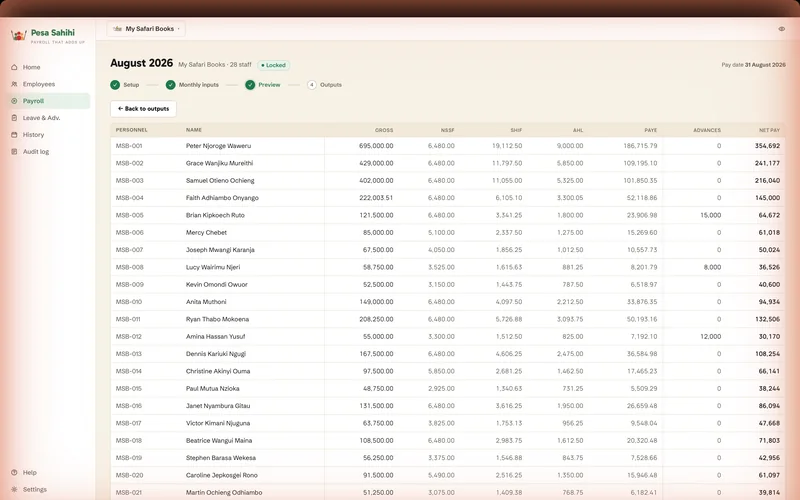Viewport: 800px width, 500px height.
Task: Click Lucy Wairimu Njeri's advance 8,000
Action: (712, 267)
